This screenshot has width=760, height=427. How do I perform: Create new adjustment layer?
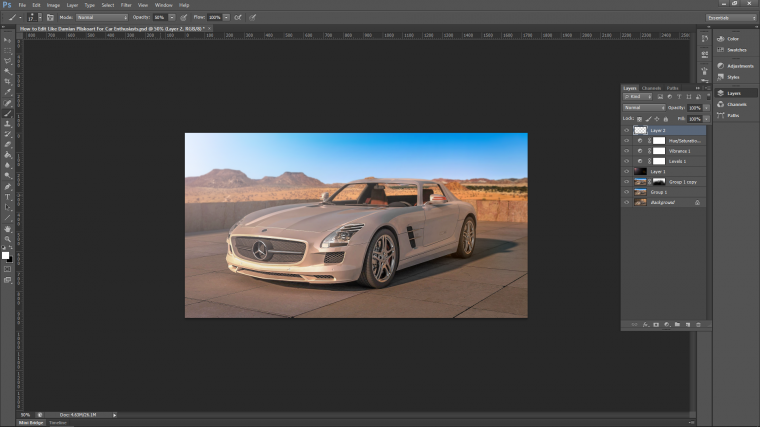point(666,325)
